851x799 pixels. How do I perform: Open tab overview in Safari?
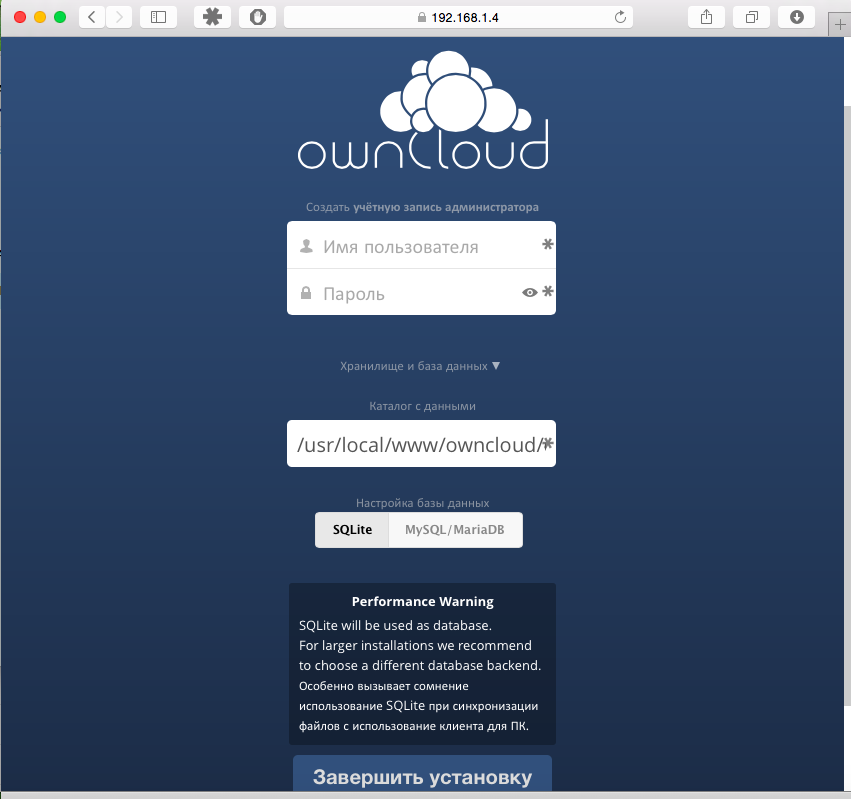click(x=751, y=16)
